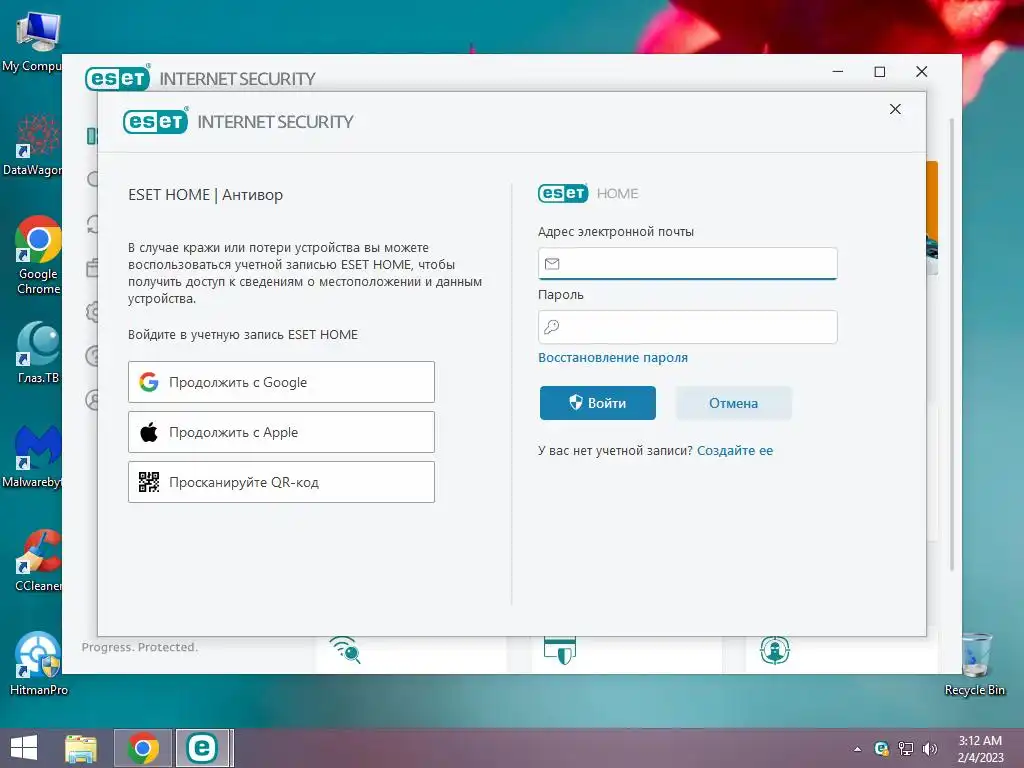Open the anti-theft tile icon

775,650
